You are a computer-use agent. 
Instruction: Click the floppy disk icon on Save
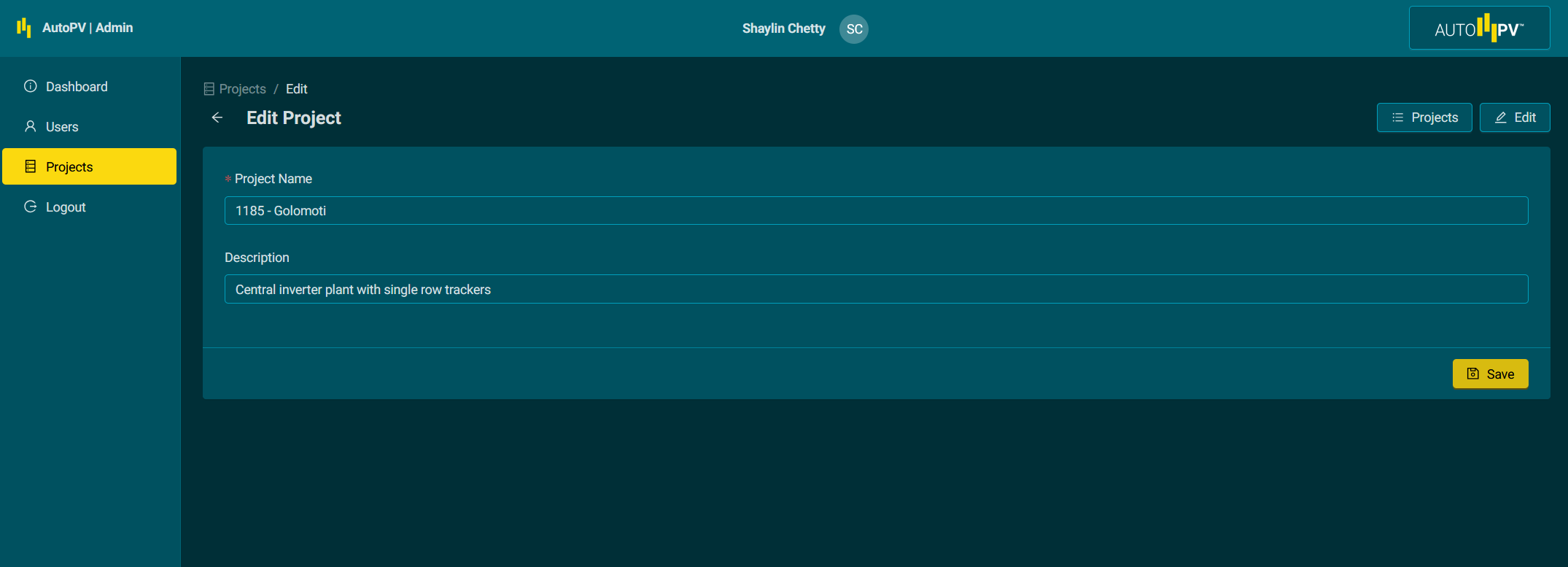coord(1473,374)
